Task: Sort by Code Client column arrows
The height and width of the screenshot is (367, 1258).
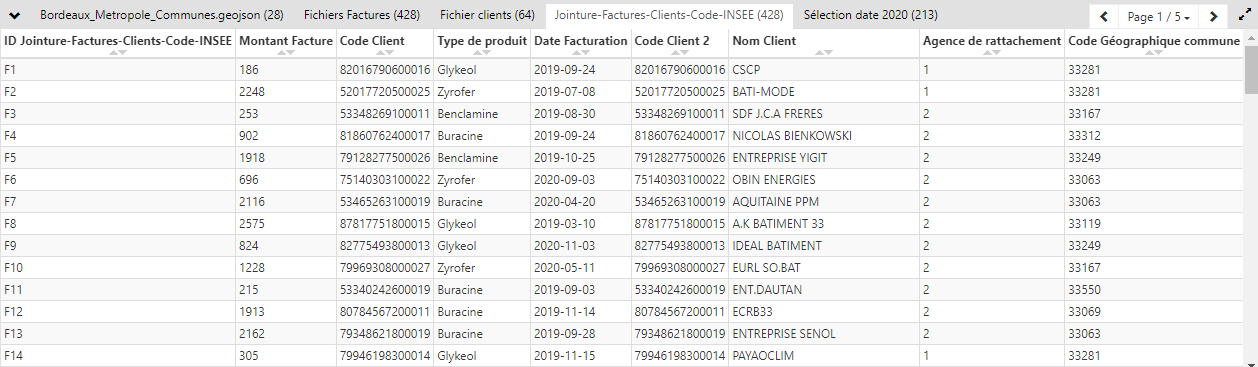Action: point(385,52)
